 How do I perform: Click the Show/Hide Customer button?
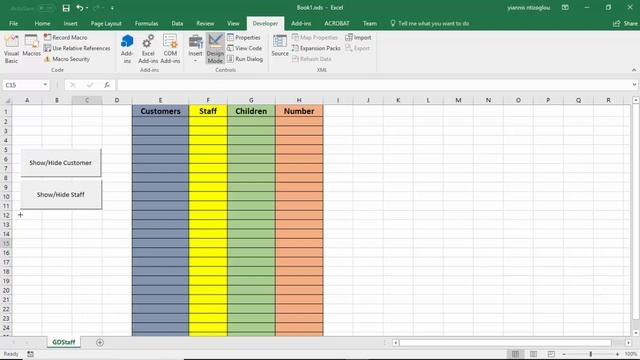(61, 163)
